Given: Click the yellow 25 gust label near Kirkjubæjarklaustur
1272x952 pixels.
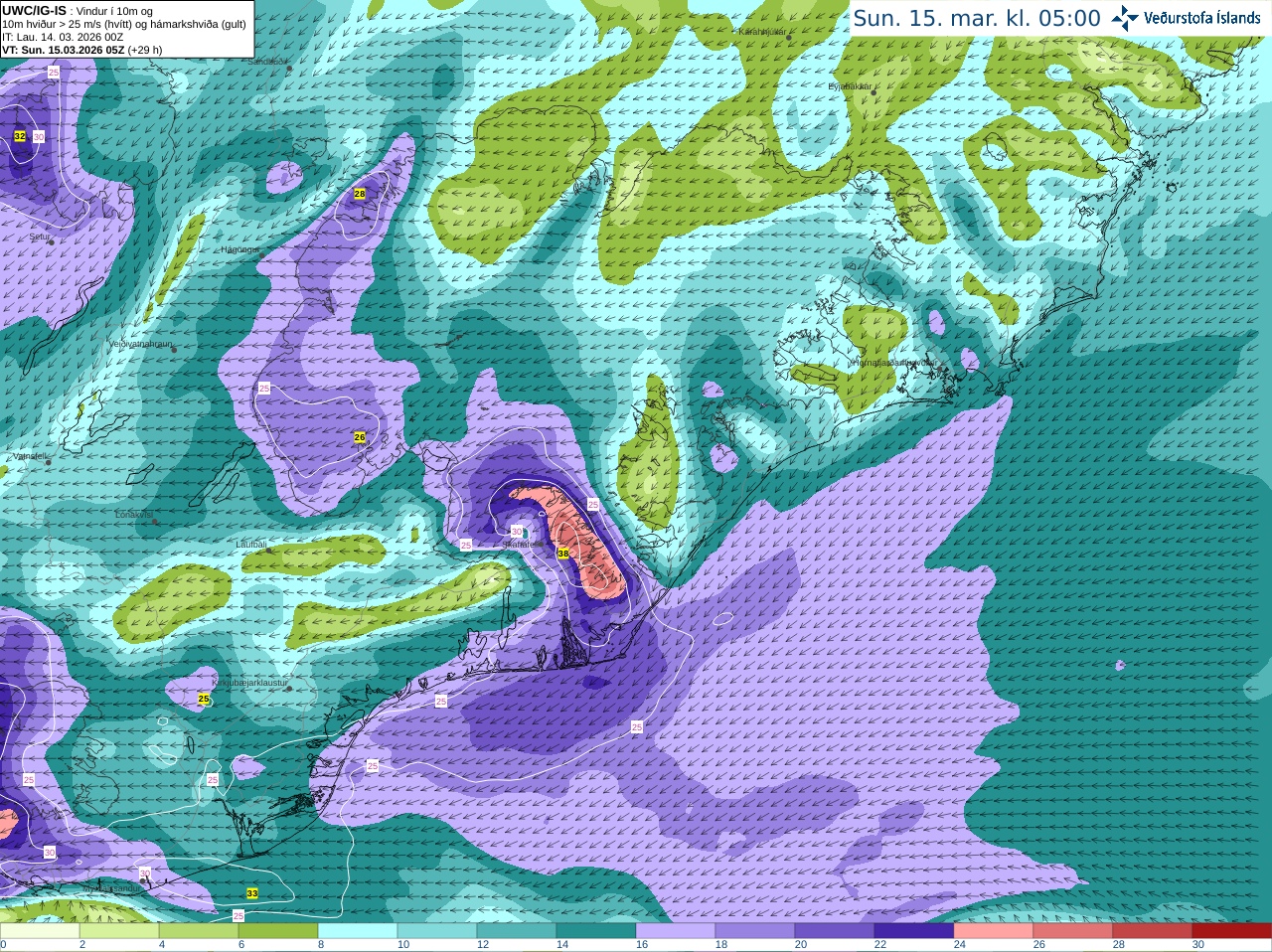Looking at the screenshot, I should tap(204, 700).
